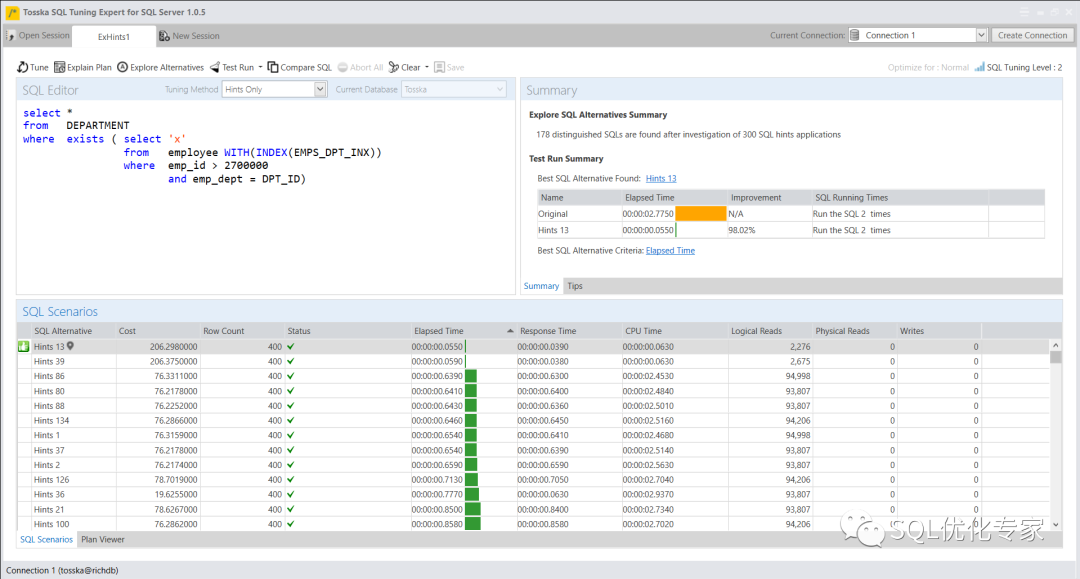Open the Current Connection combo box

981,35
